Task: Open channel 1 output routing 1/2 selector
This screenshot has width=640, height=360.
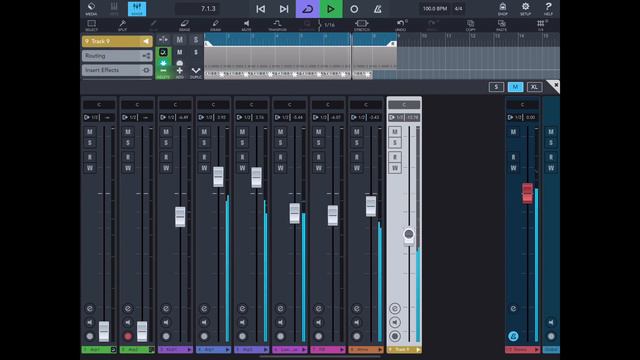Action: 91,118
